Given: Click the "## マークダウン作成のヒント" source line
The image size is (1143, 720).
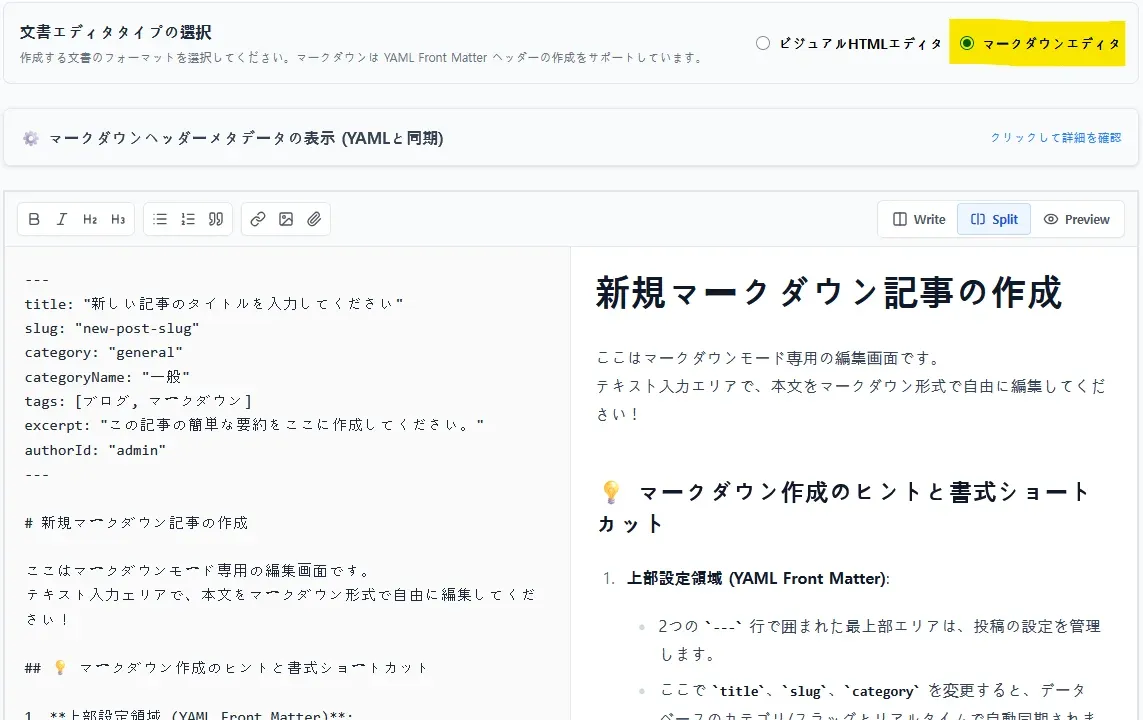Looking at the screenshot, I should click(226, 668).
